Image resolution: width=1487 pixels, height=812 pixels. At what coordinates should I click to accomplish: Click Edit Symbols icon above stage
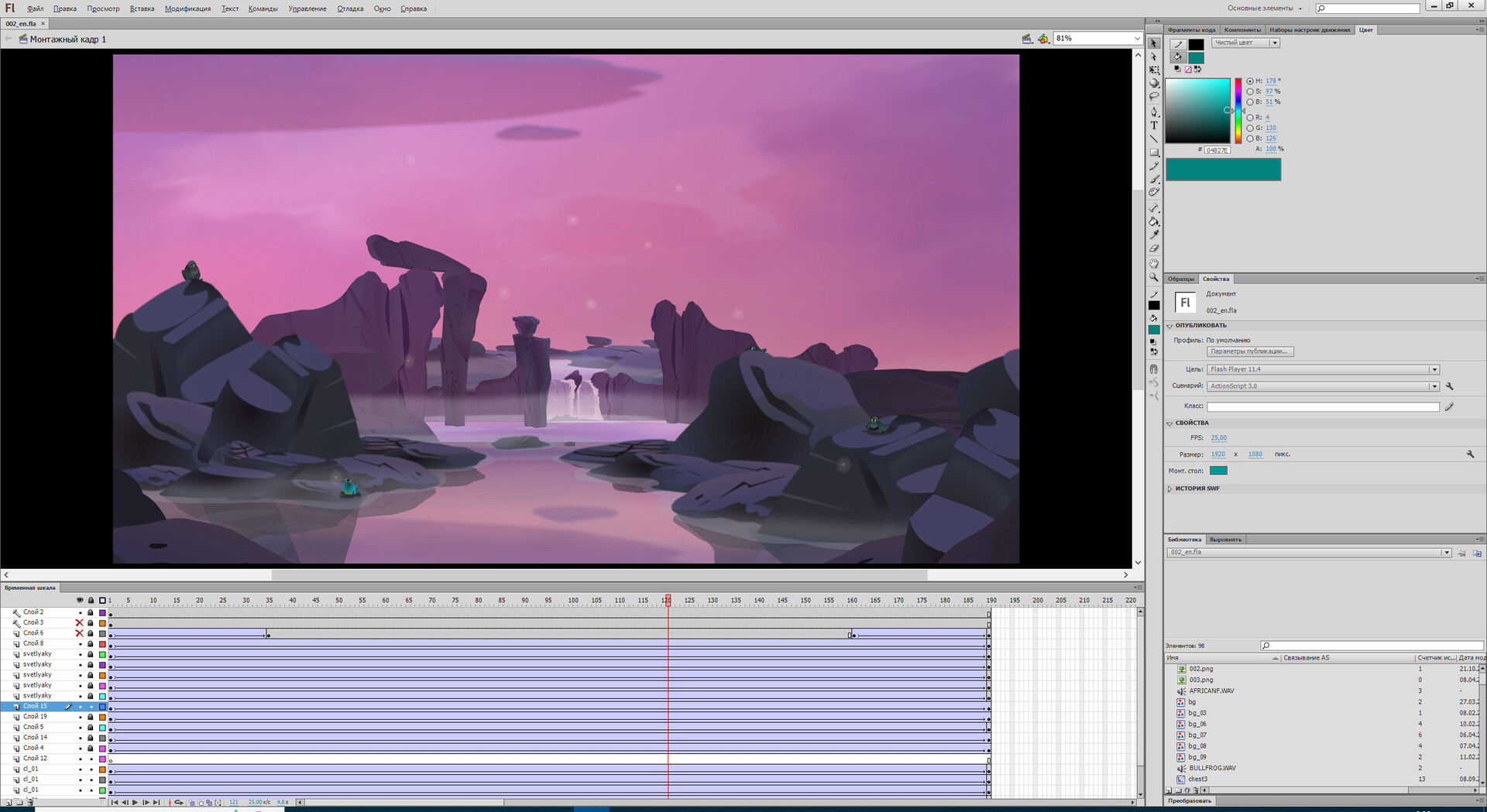click(x=1043, y=39)
